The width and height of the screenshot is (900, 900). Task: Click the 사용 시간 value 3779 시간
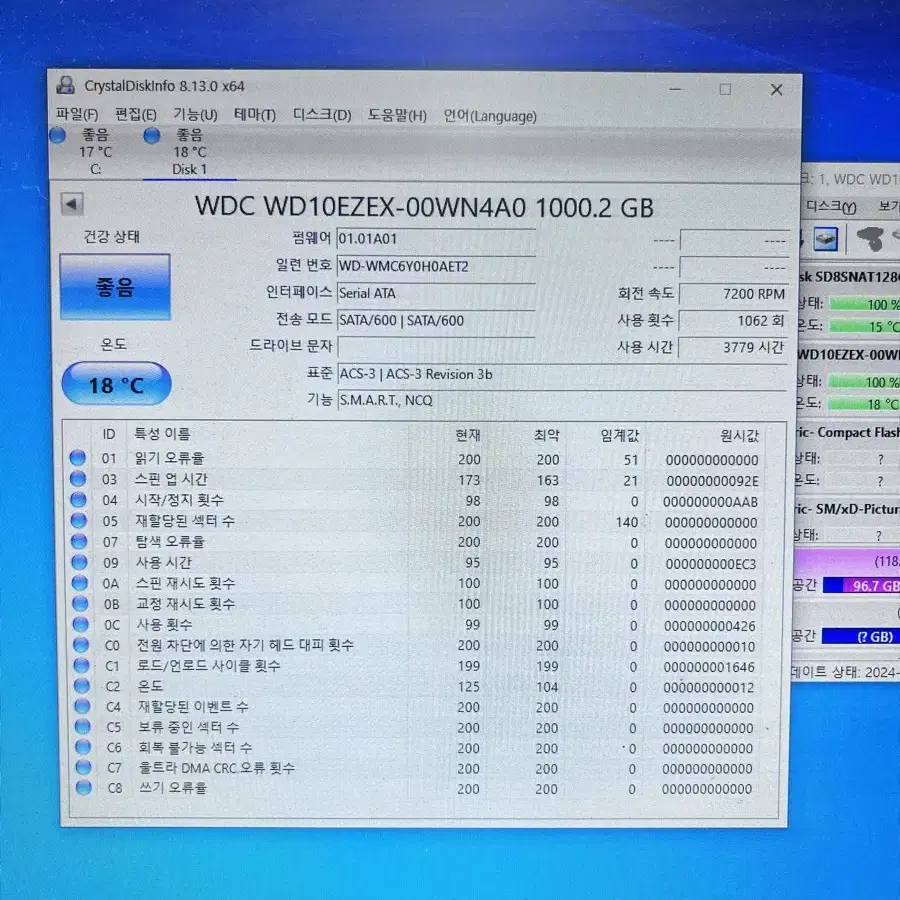pos(733,347)
